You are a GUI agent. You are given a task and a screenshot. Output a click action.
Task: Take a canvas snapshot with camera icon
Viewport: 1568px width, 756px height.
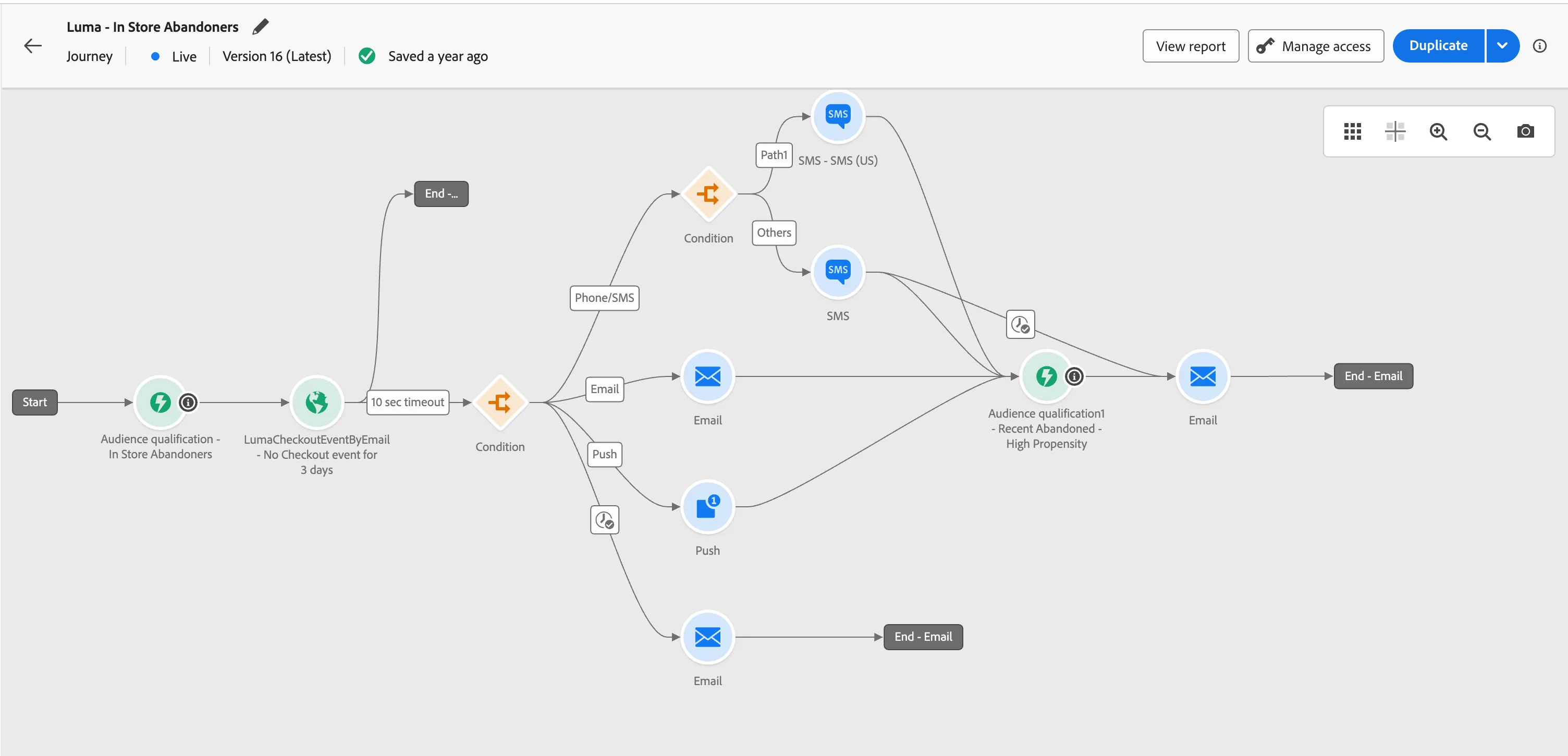[1525, 131]
